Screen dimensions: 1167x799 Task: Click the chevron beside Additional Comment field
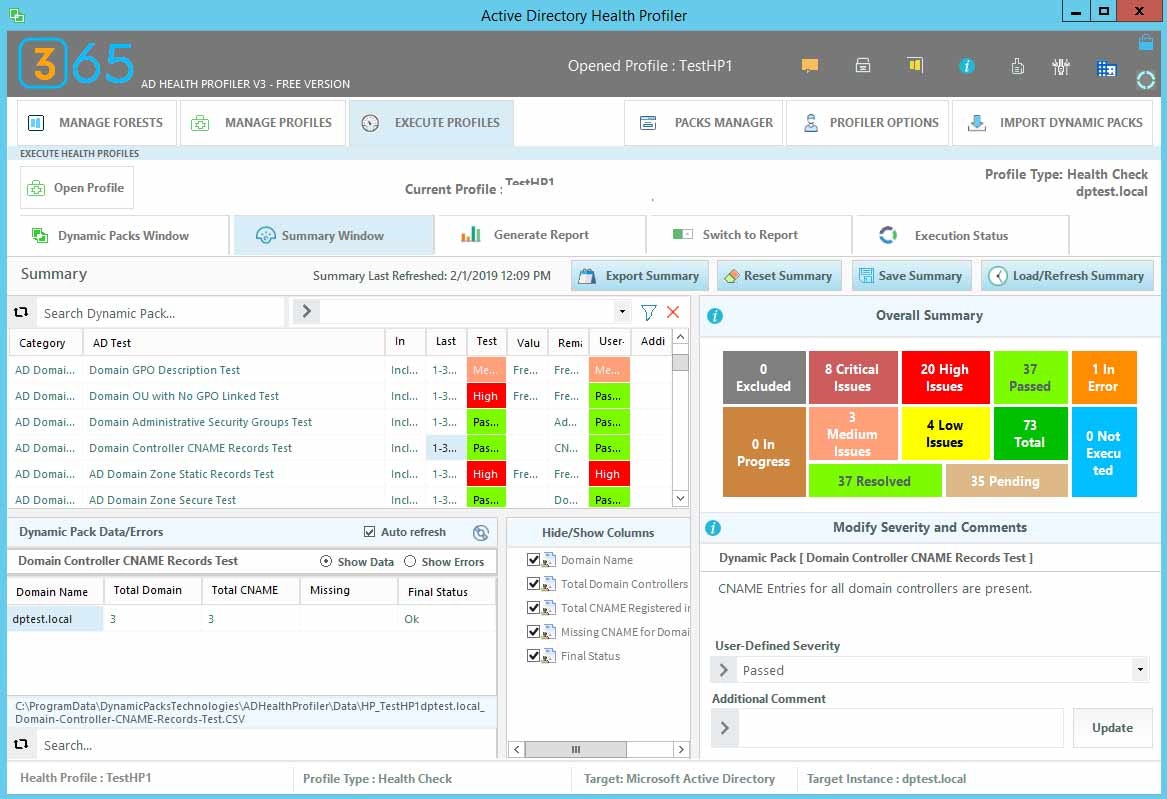725,728
